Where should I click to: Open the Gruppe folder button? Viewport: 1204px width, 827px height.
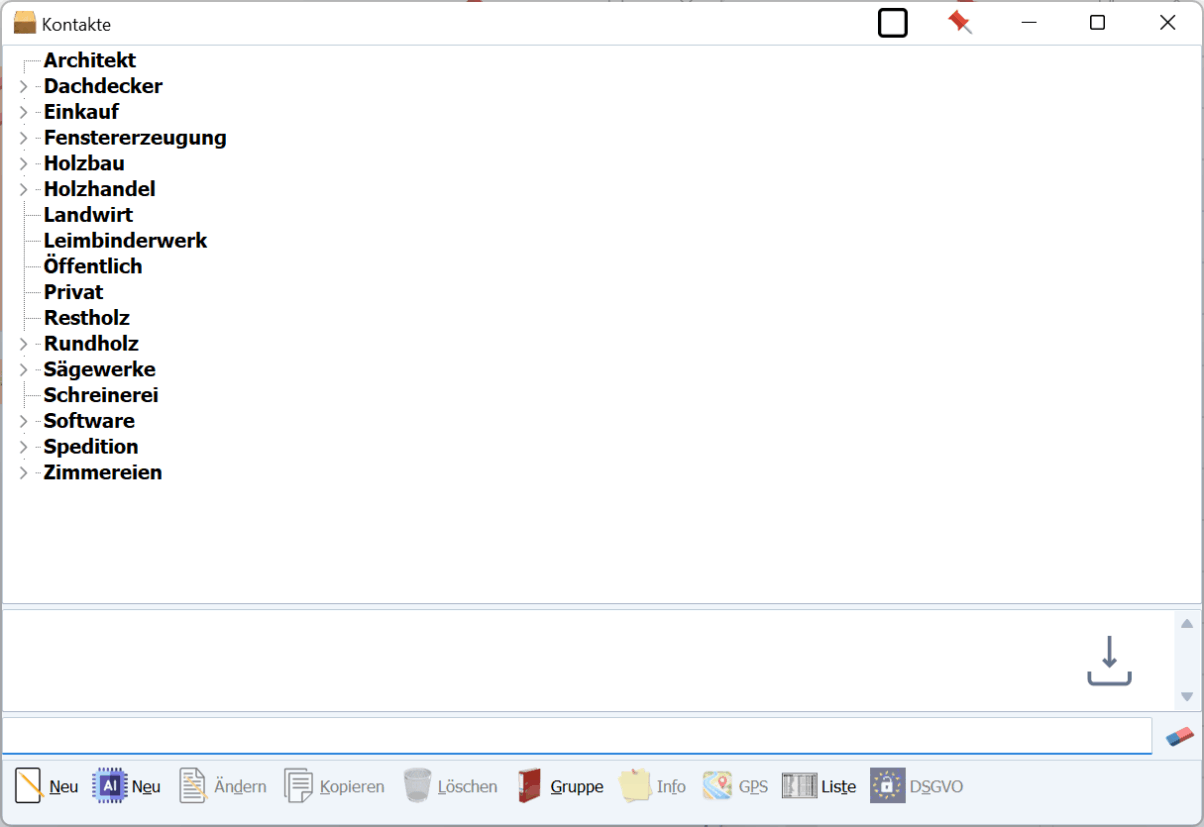click(560, 786)
